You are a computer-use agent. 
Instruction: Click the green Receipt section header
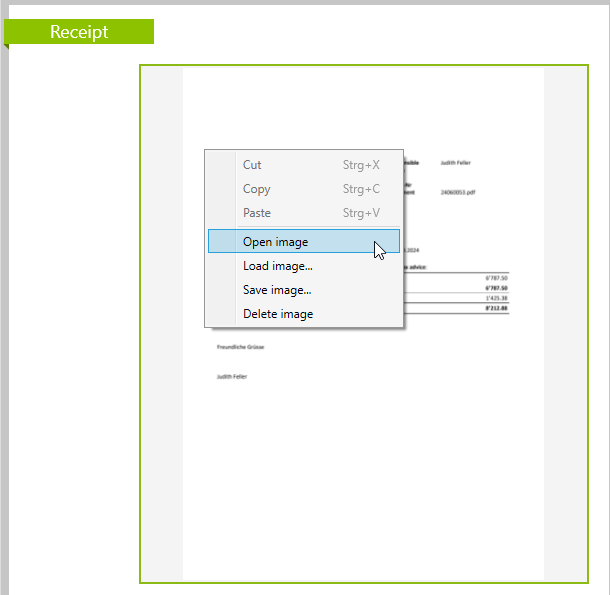pos(79,32)
